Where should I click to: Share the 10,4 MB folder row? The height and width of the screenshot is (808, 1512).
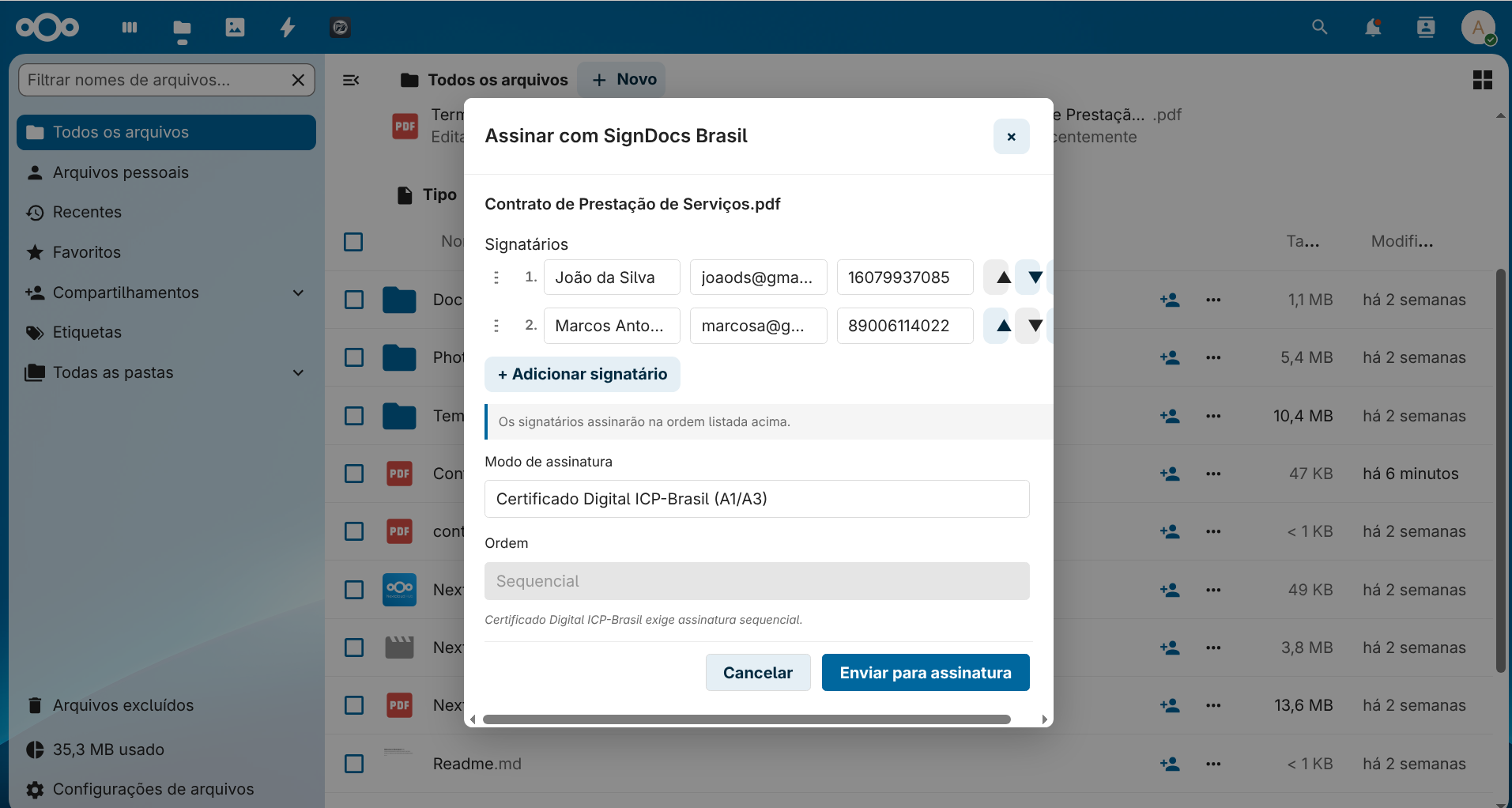click(1170, 416)
